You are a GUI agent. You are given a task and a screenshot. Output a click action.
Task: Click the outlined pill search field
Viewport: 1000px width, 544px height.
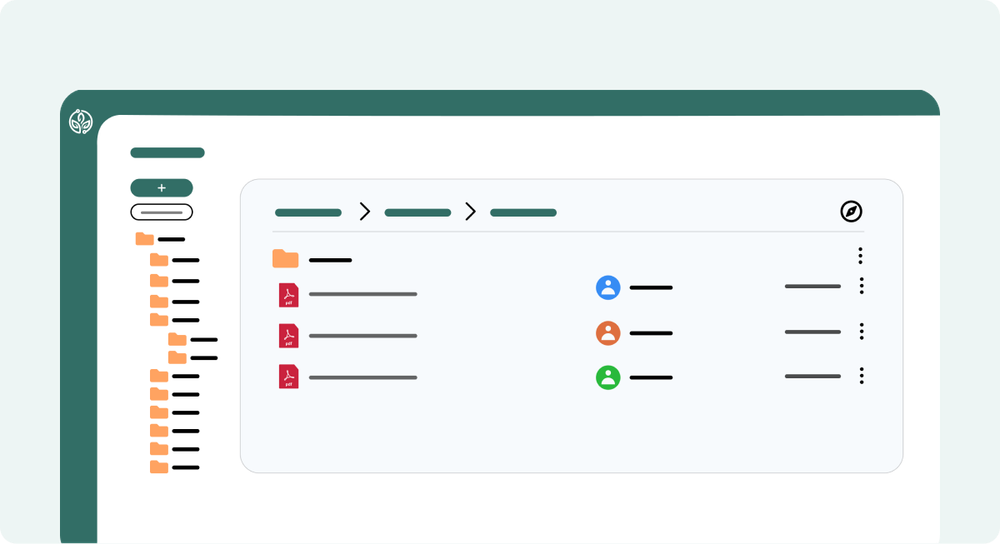161,212
